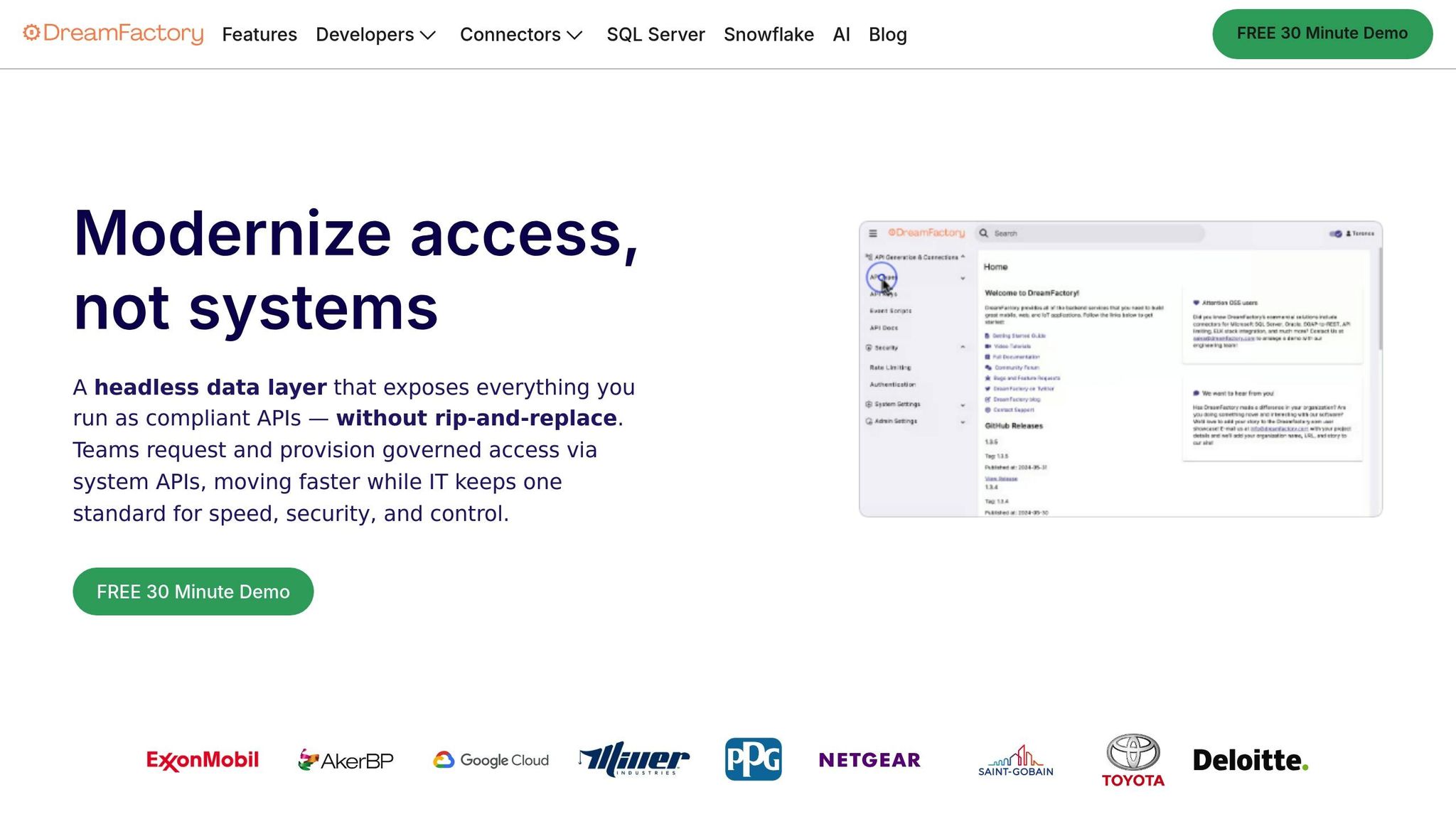Image resolution: width=1456 pixels, height=819 pixels.
Task: Click the DreamFactory gear logo in header
Action: [31, 33]
